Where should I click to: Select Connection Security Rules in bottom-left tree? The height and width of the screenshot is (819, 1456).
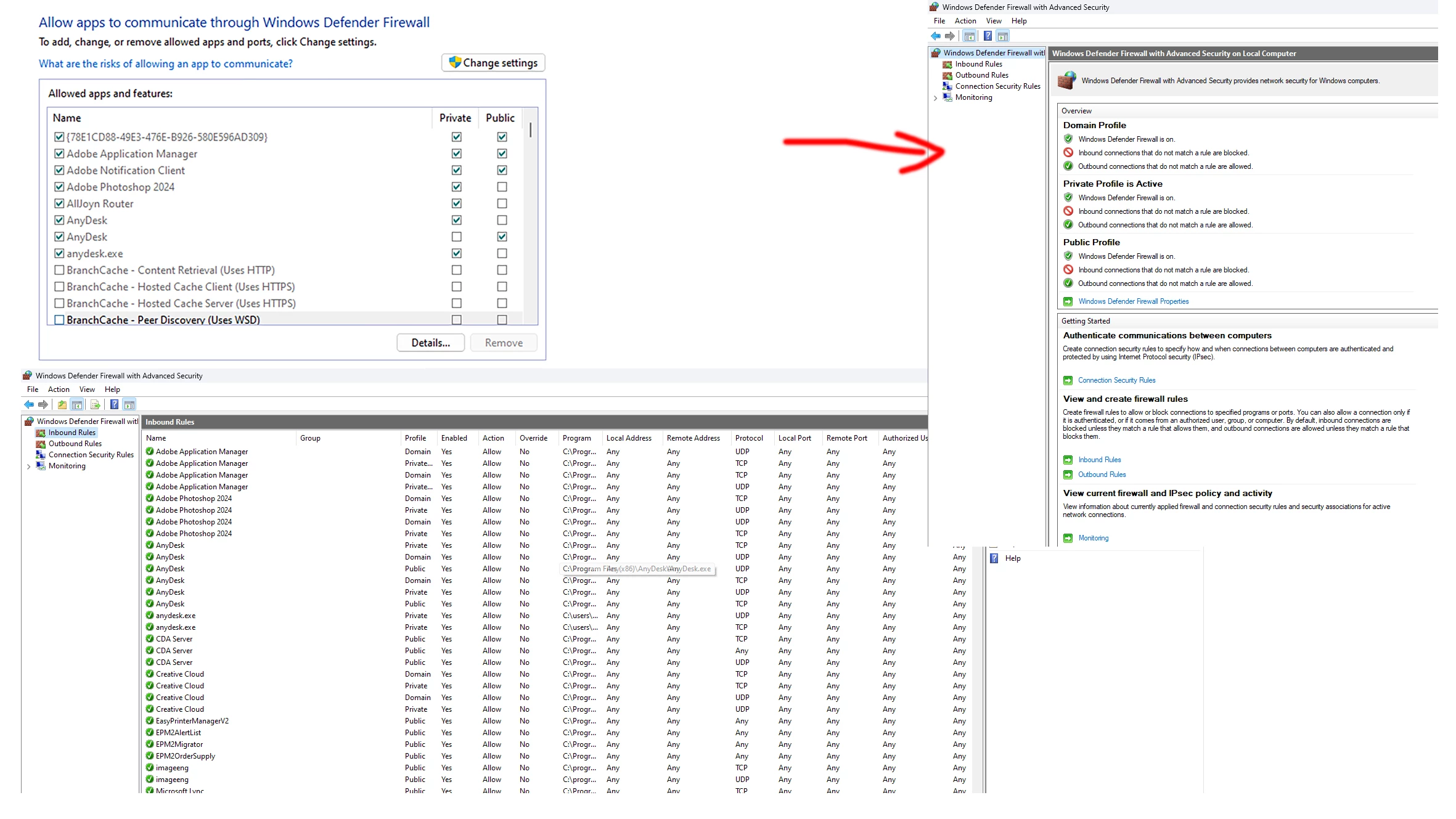coord(91,455)
